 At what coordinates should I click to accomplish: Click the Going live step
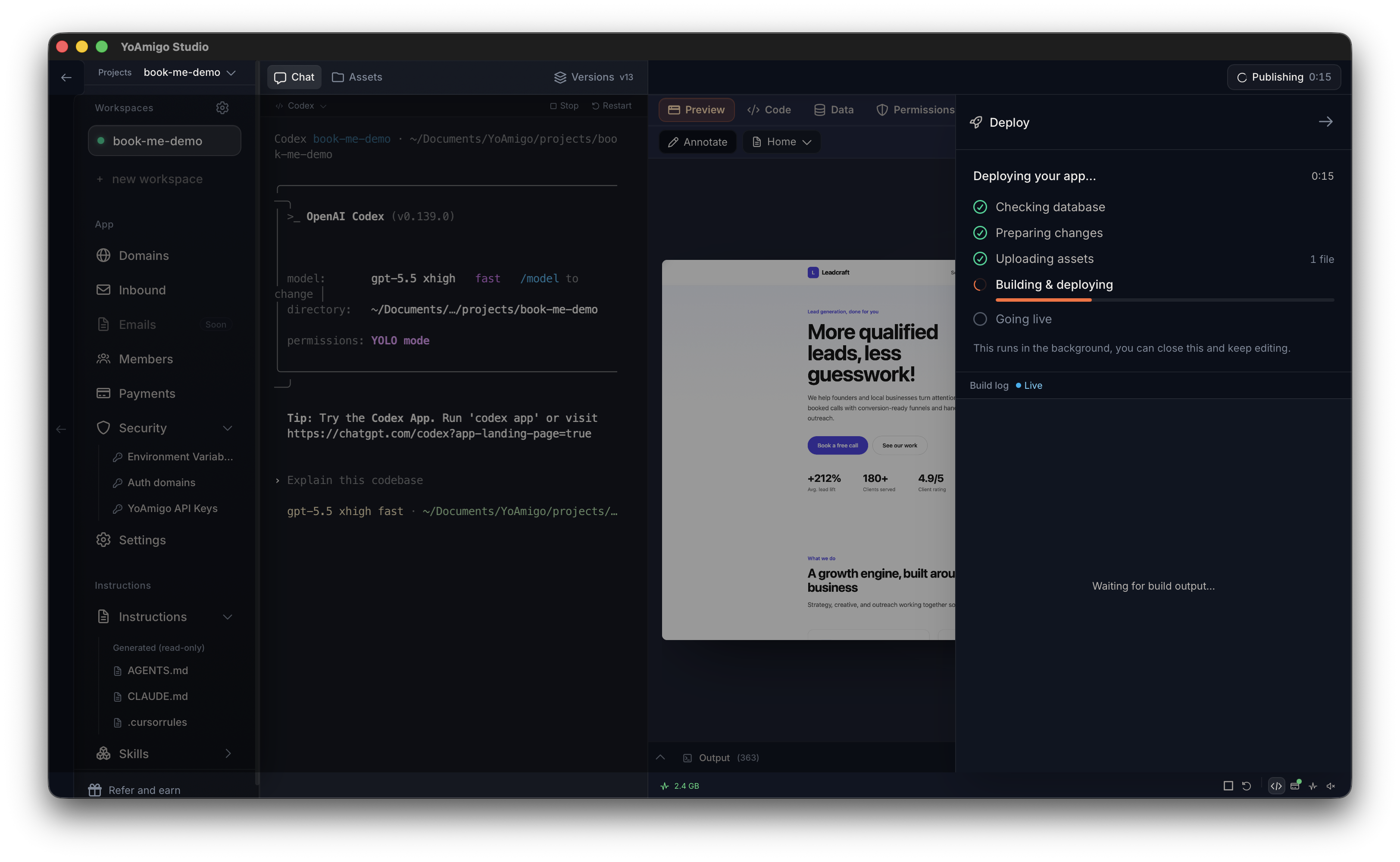tap(1012, 319)
